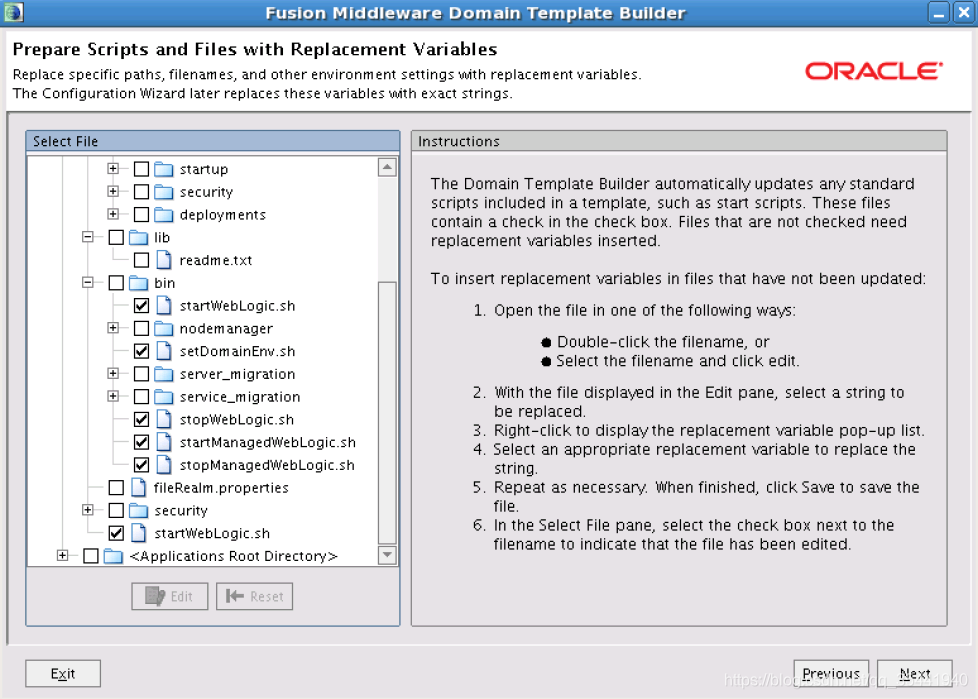Viewport: 978px width, 699px height.
Task: Click scroll down arrow in file tree
Action: pos(387,554)
